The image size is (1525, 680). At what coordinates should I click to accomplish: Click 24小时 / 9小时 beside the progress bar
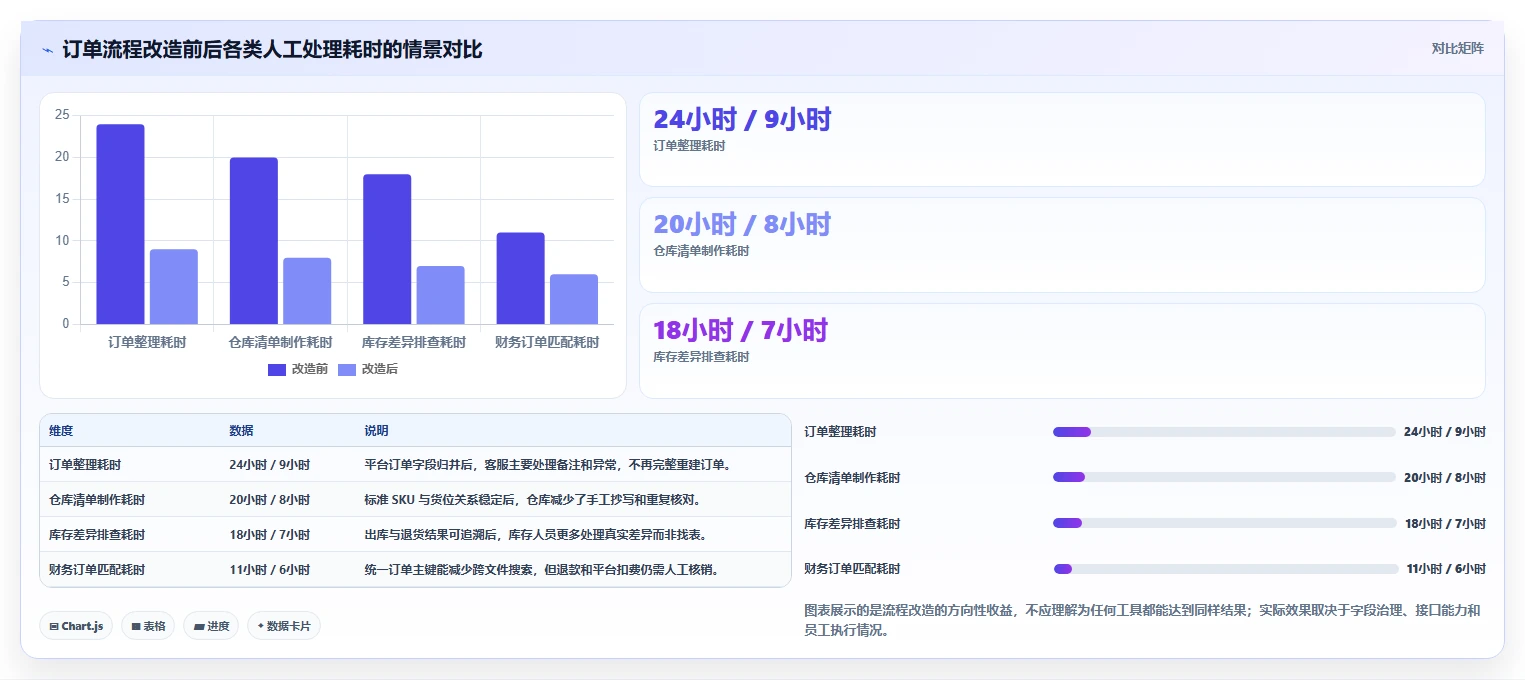[1445, 432]
